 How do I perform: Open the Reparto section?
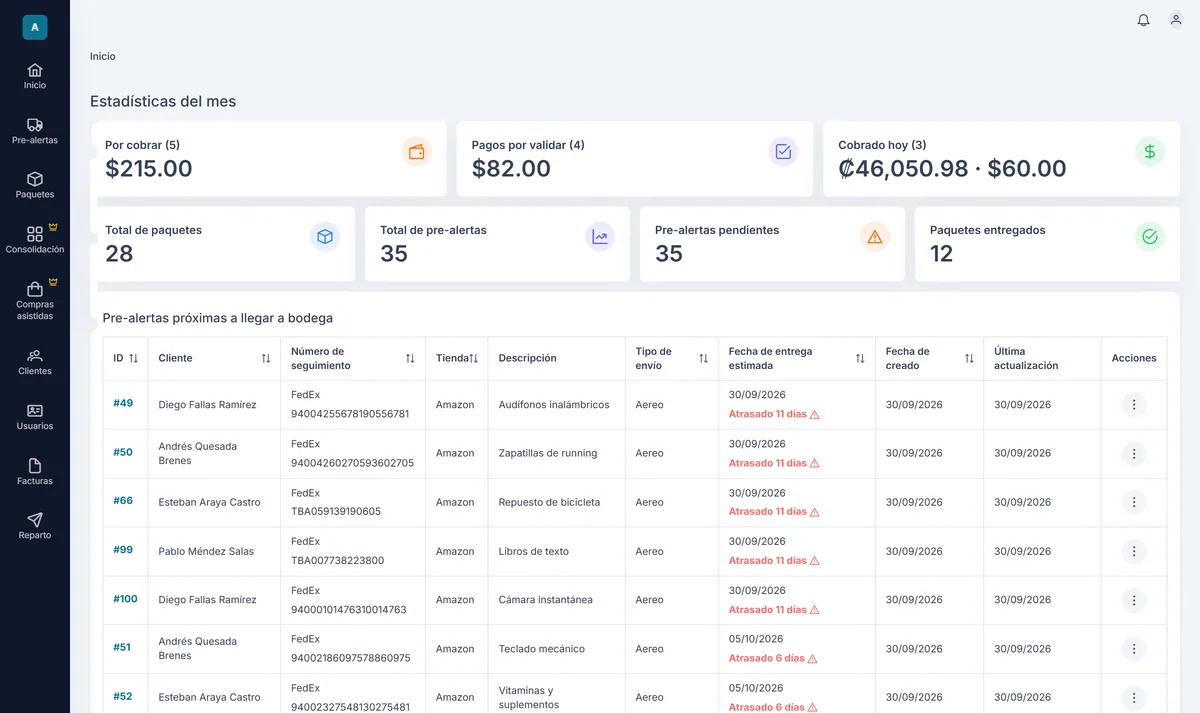point(35,526)
